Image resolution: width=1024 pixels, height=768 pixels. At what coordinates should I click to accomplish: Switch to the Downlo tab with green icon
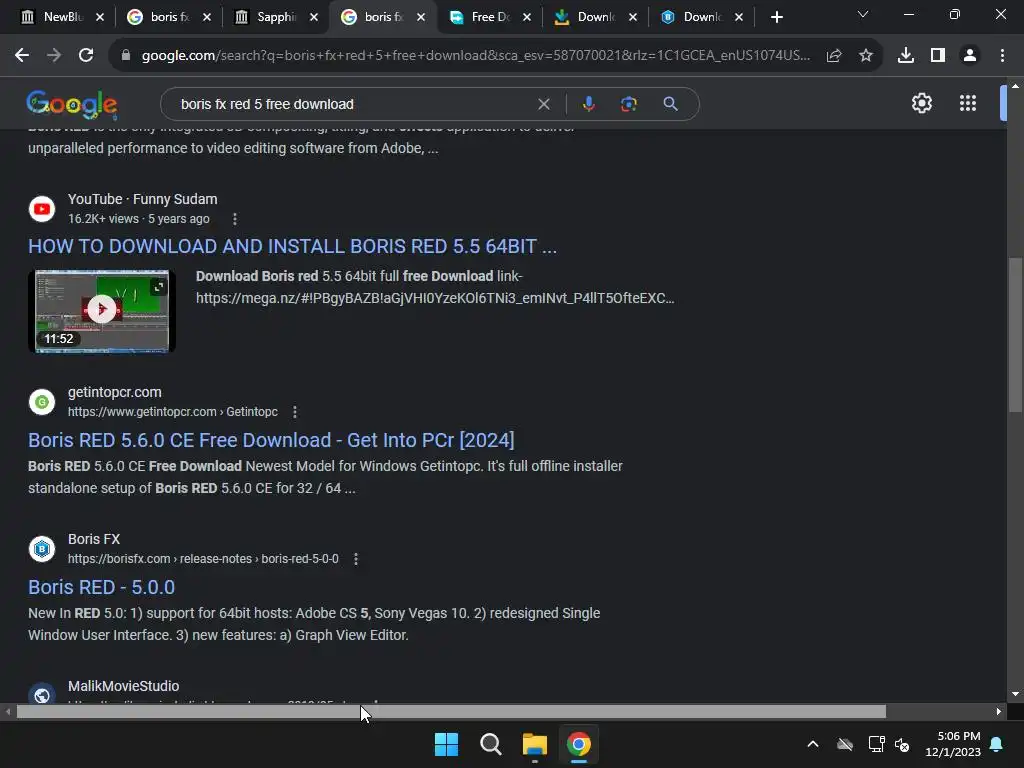click(596, 17)
